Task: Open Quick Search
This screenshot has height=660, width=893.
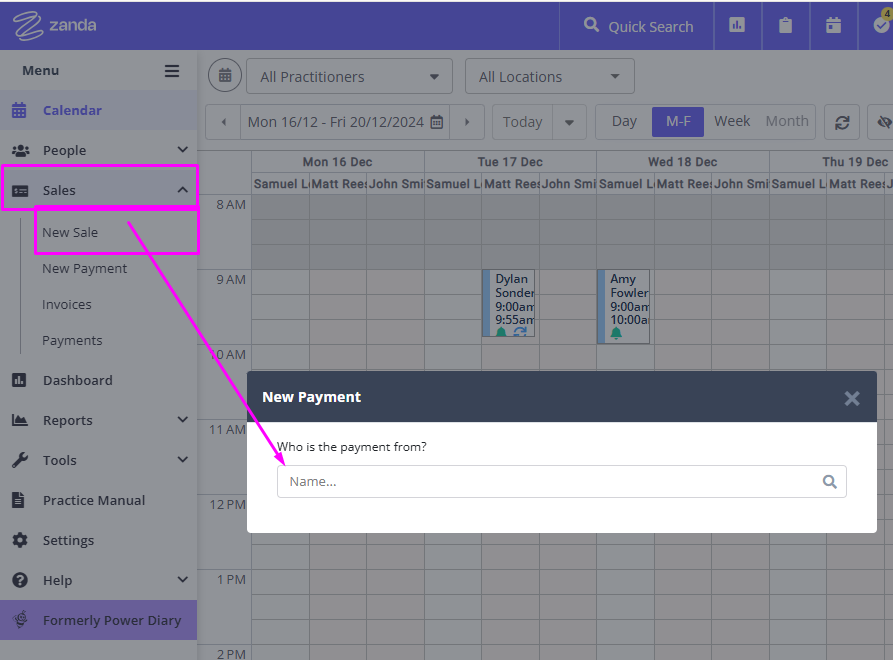Action: pyautogui.click(x=638, y=26)
